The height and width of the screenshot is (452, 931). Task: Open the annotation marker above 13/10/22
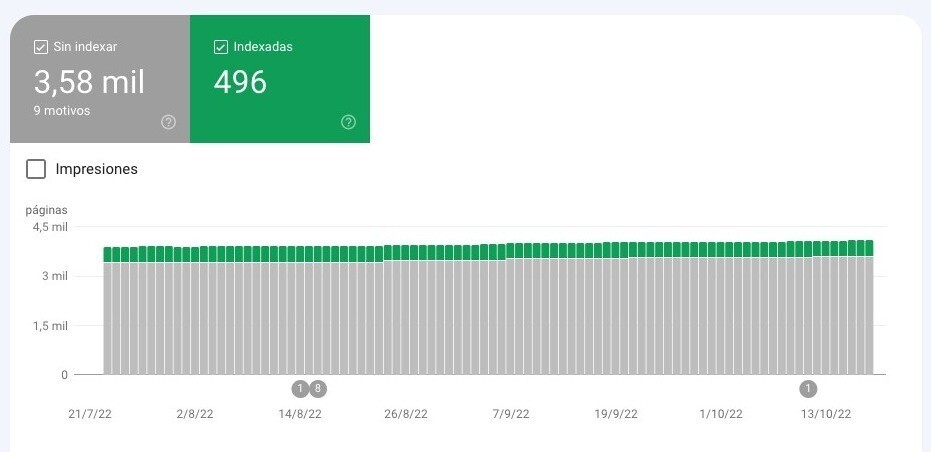click(808, 388)
